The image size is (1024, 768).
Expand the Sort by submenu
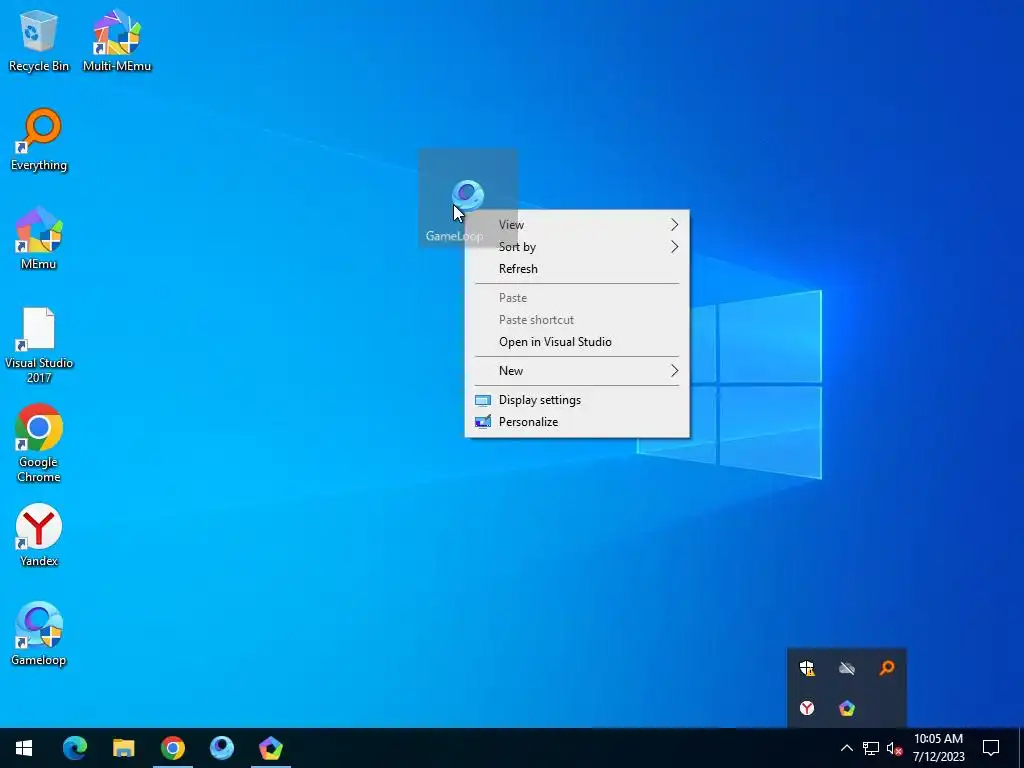pyautogui.click(x=577, y=247)
